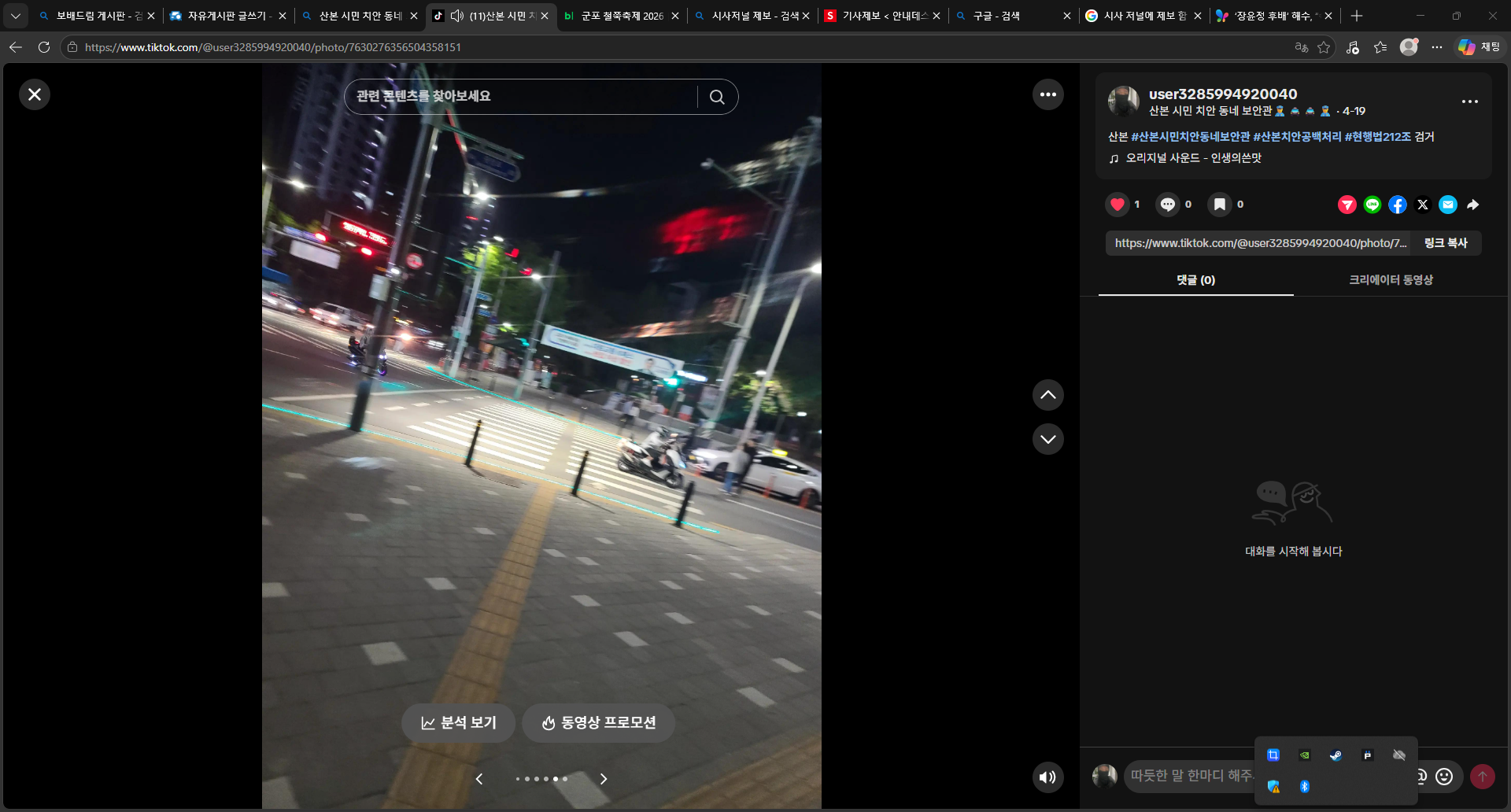The image size is (1511, 812).
Task: Open the OneDrive cloud tray icon
Action: 1399,755
